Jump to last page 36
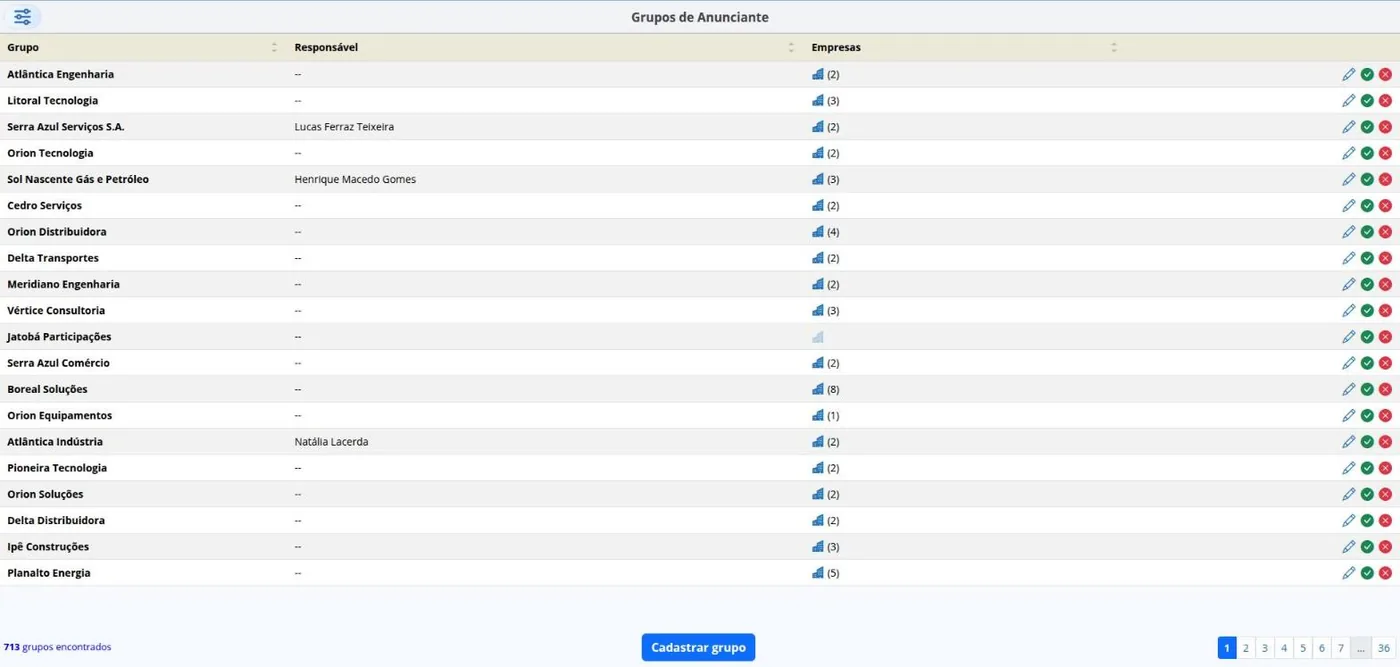Image resolution: width=1400 pixels, height=667 pixels. [x=1384, y=648]
